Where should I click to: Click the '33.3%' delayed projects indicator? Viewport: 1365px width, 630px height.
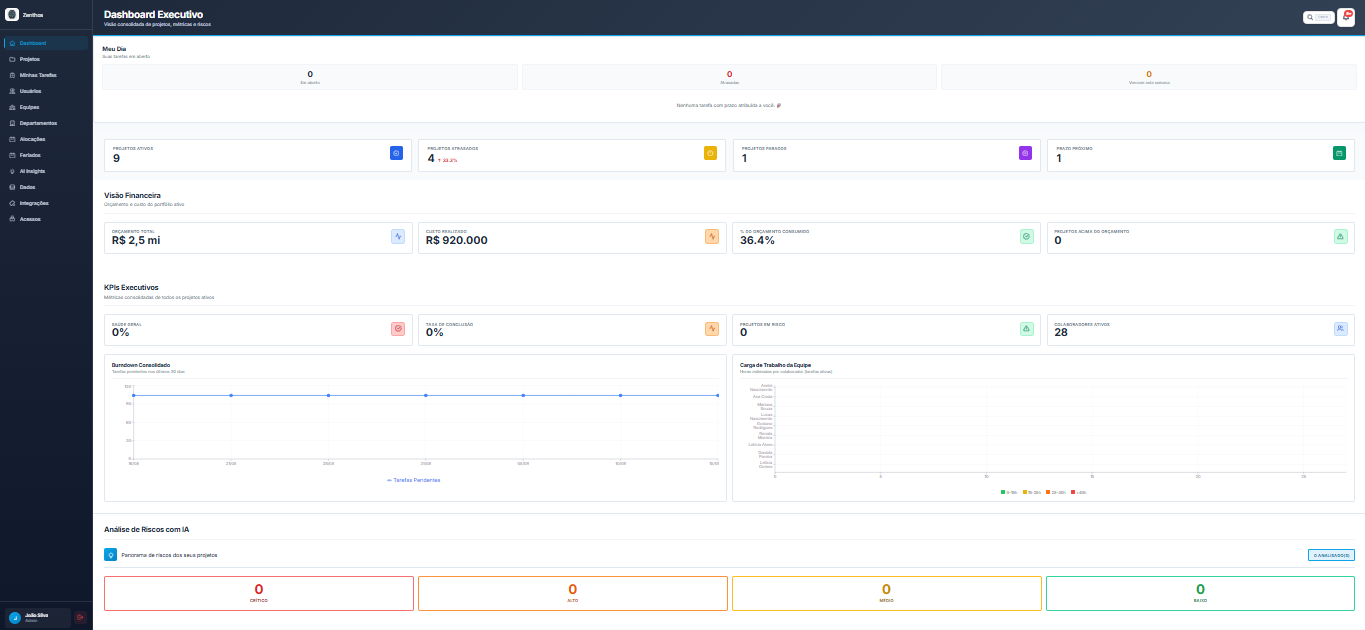tap(447, 160)
